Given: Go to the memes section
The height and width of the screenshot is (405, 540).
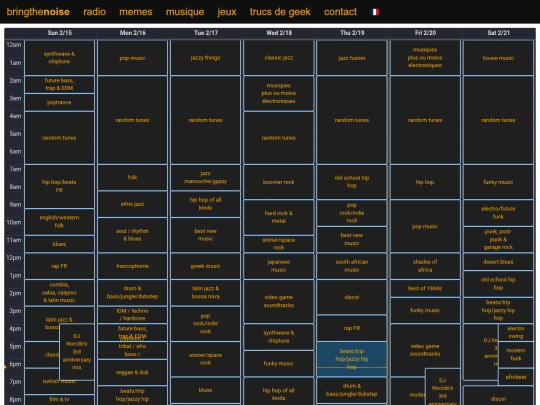Looking at the screenshot, I should click(x=136, y=12).
